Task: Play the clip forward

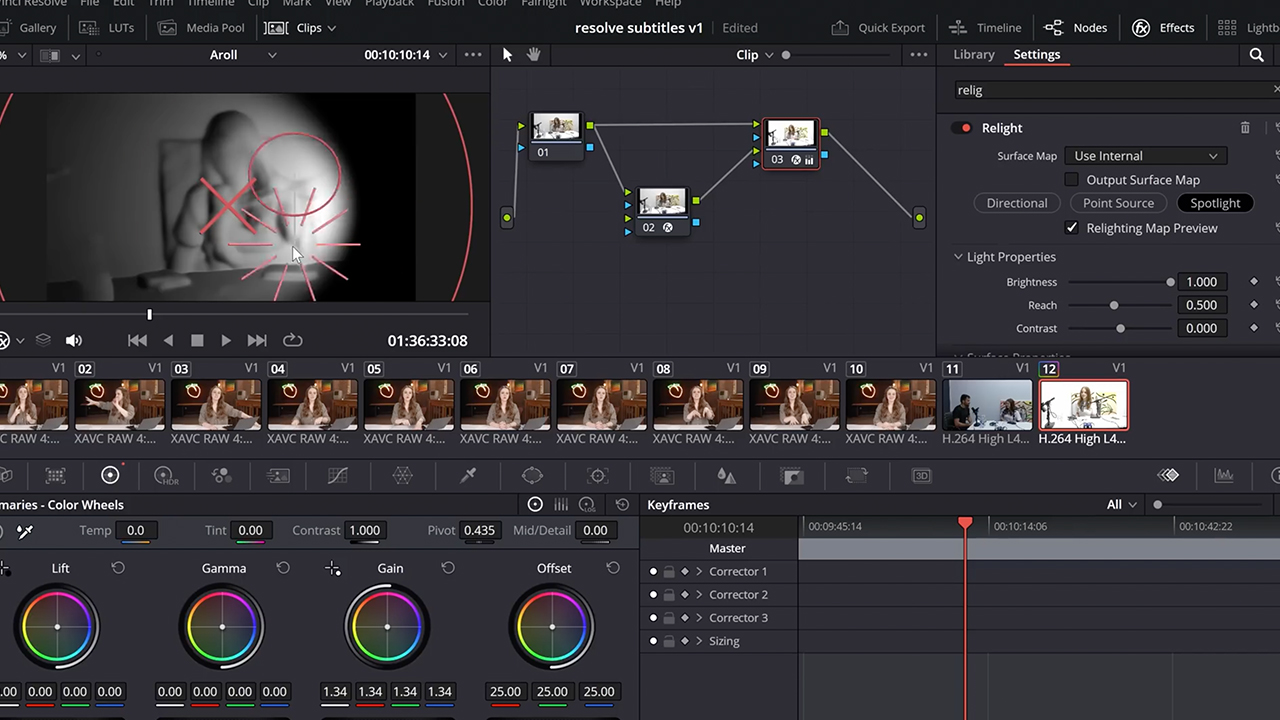Action: click(x=226, y=340)
